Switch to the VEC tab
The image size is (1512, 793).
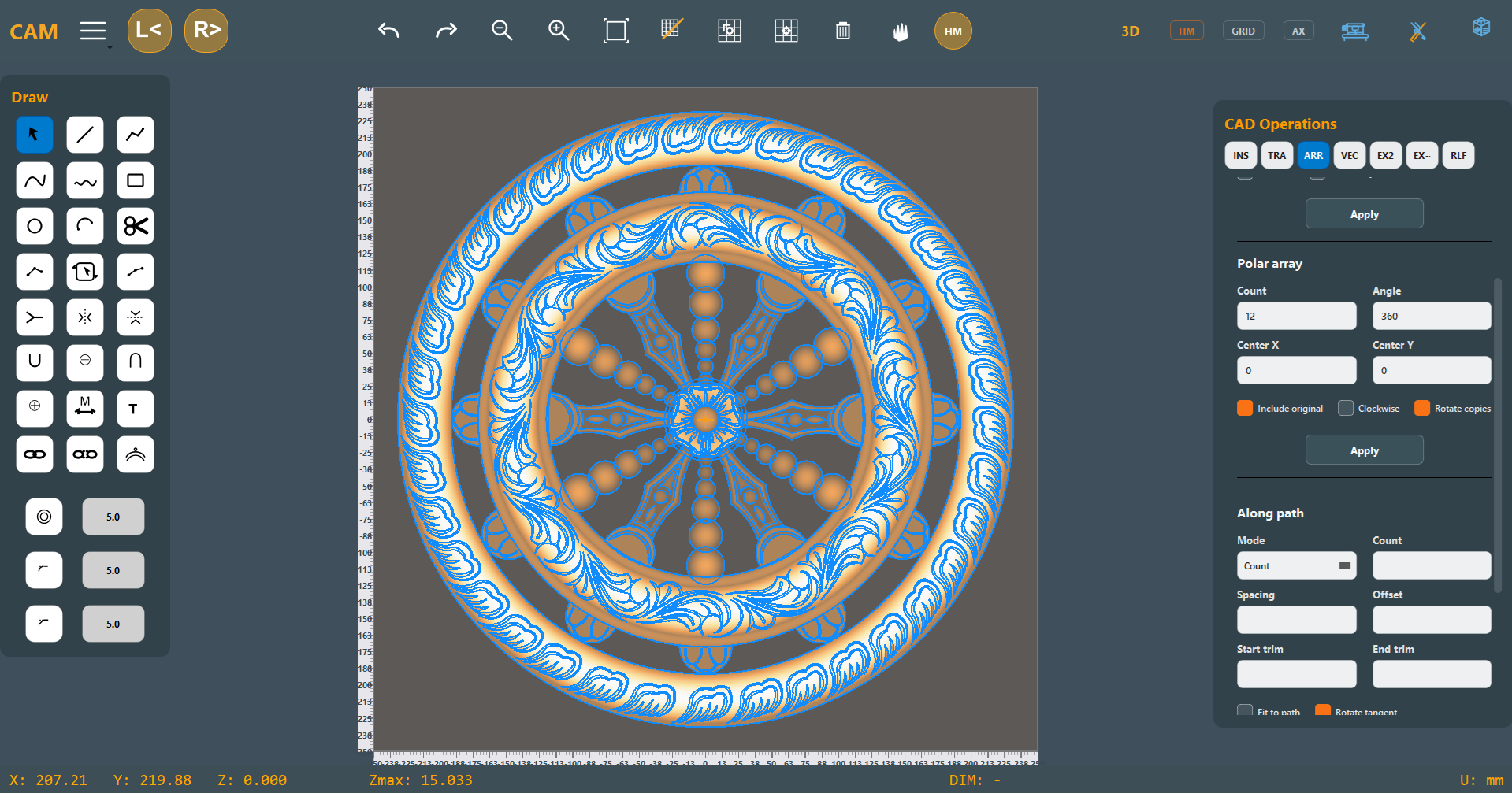click(1349, 155)
